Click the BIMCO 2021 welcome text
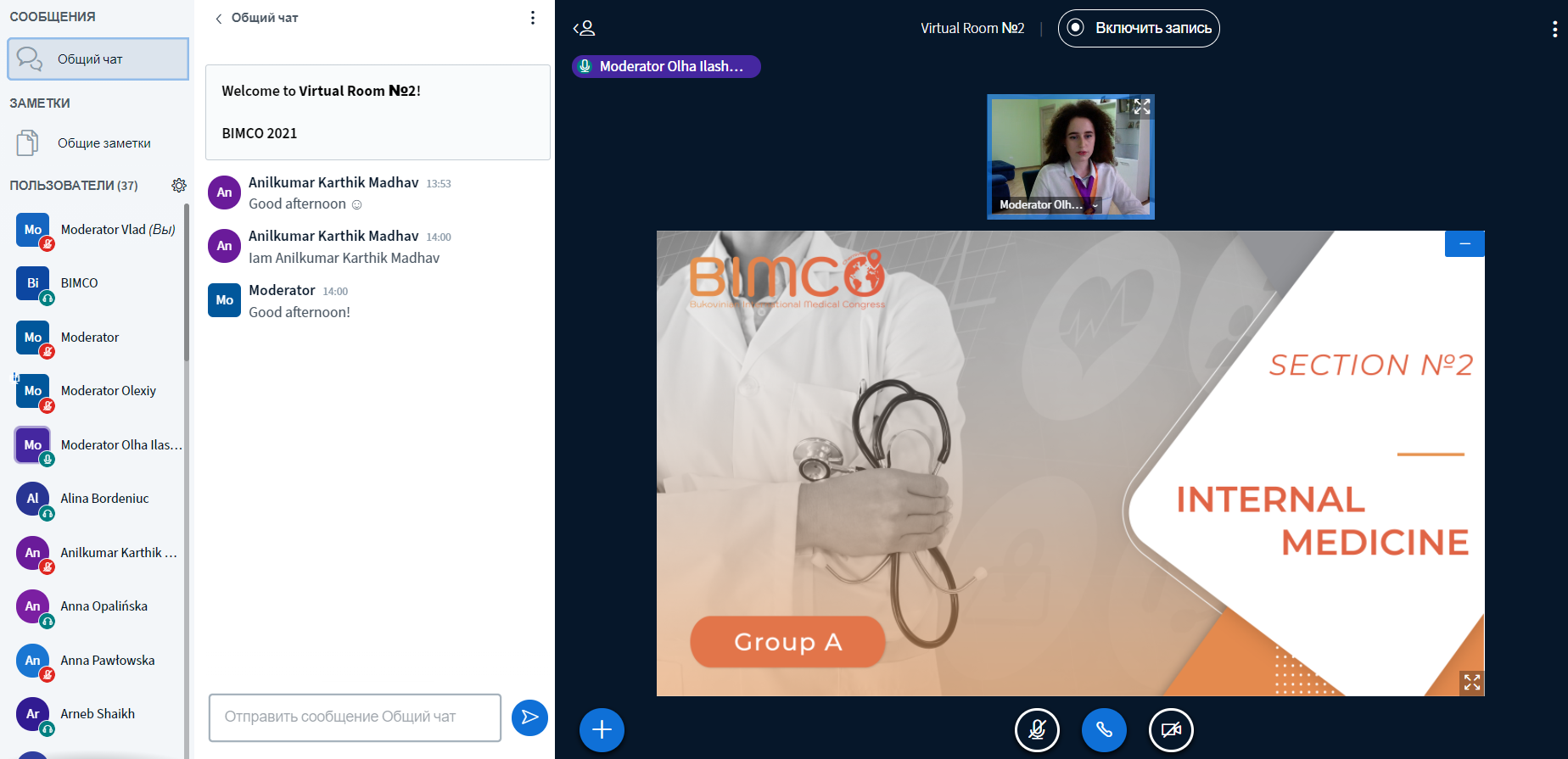Screen dimensions: 1568x759 (260, 133)
